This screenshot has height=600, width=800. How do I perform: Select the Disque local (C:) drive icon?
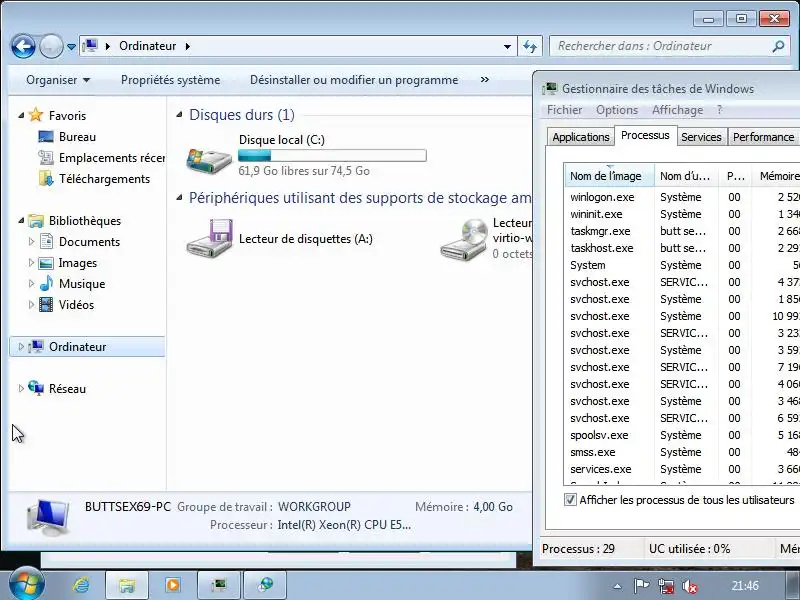[x=209, y=160]
